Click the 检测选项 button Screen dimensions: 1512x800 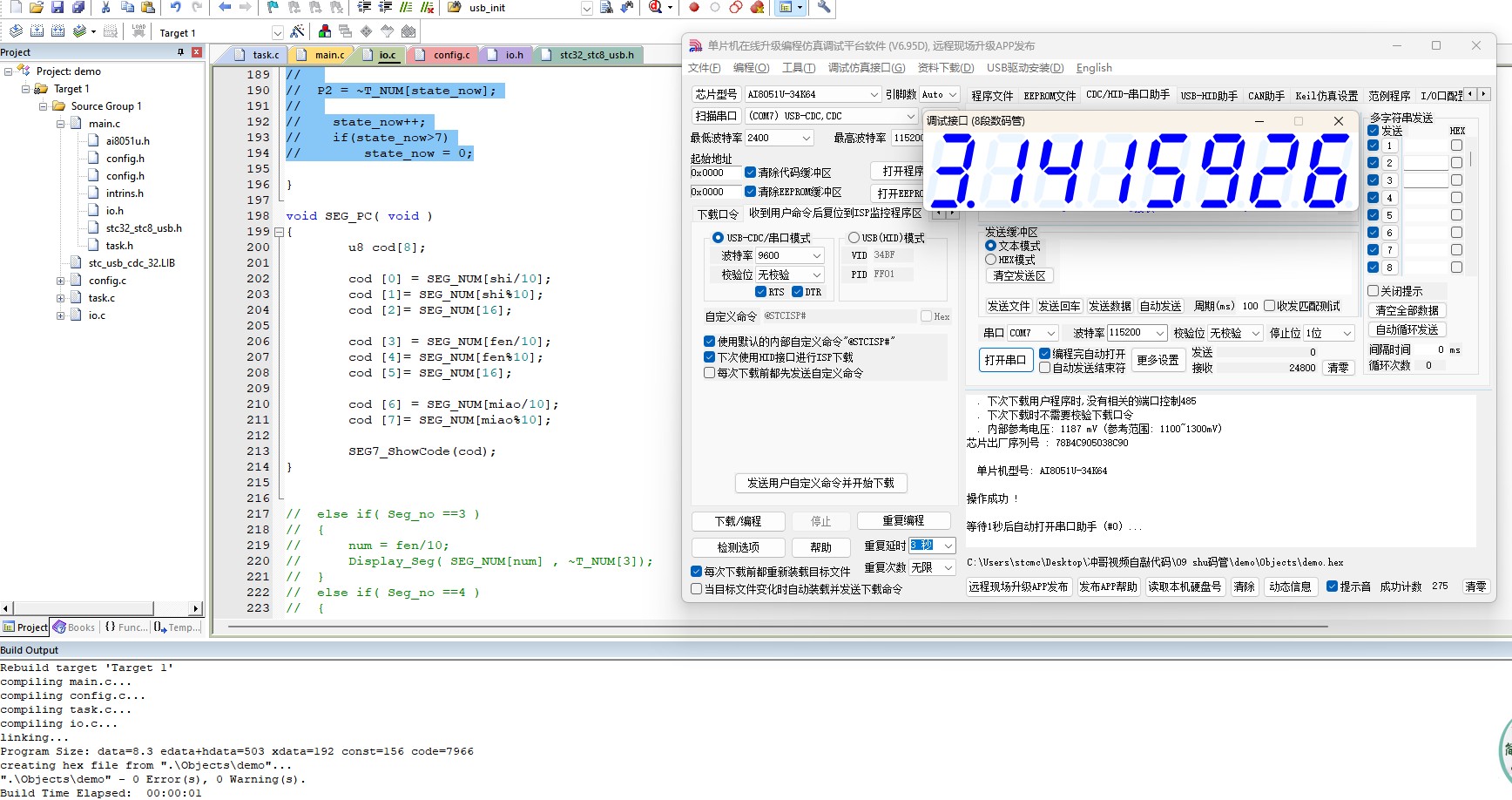tap(738, 547)
